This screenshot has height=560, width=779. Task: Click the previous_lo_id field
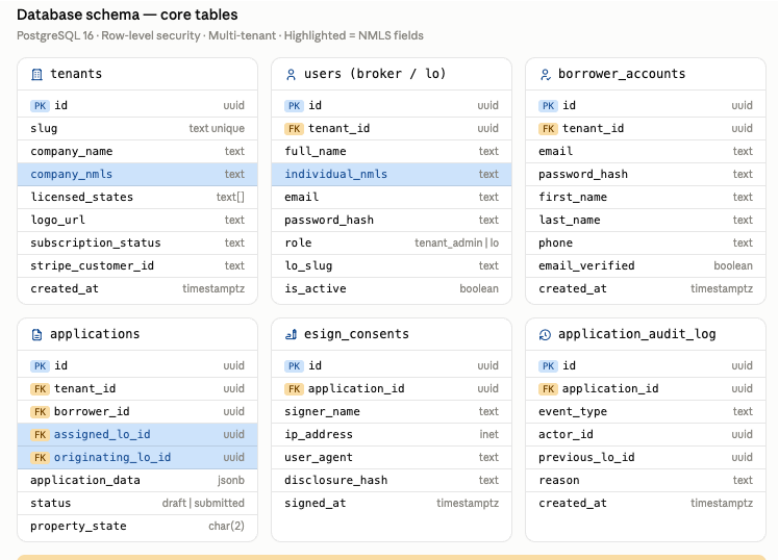coord(646,458)
